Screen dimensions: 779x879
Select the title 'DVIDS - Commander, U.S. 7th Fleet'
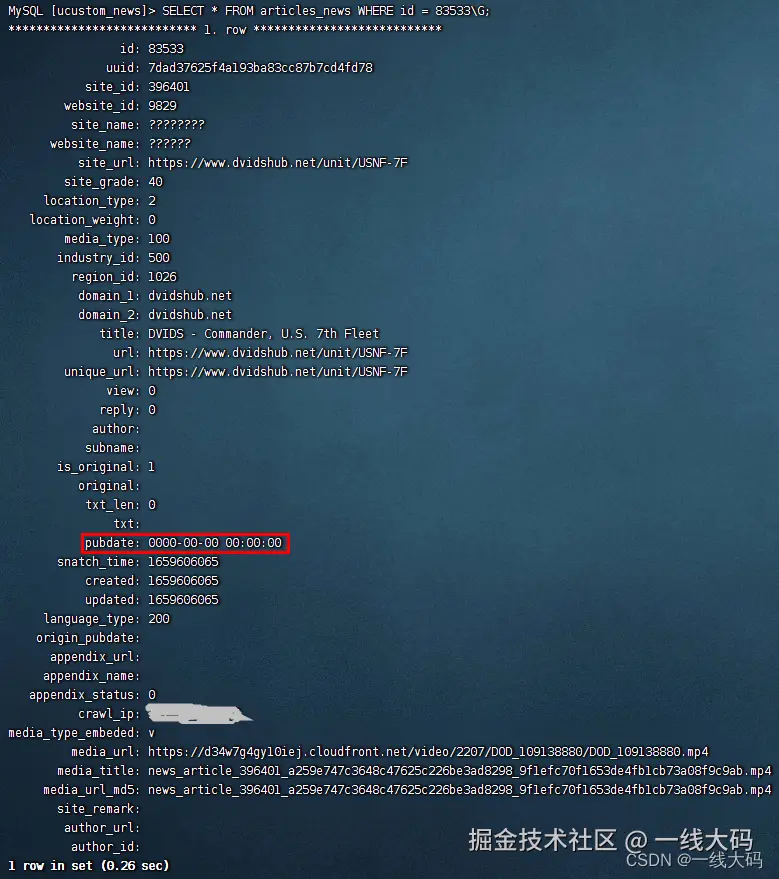click(x=263, y=334)
